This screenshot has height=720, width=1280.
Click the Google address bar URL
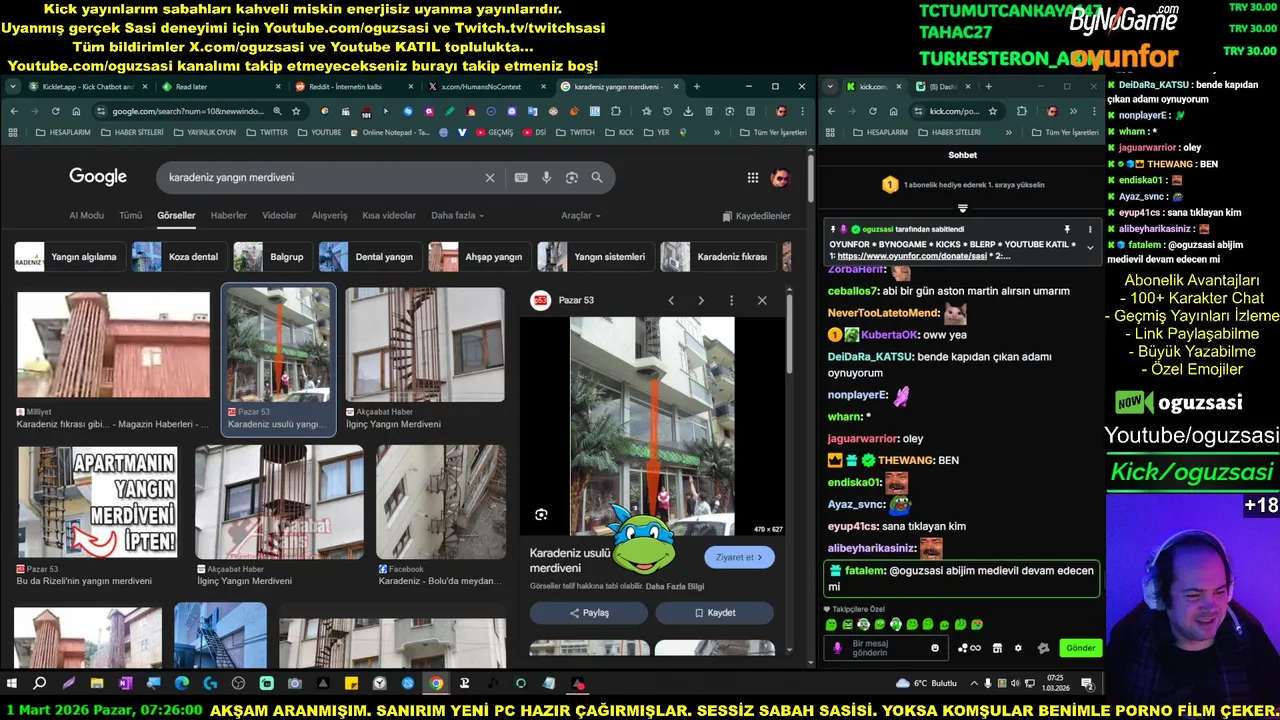pos(190,111)
